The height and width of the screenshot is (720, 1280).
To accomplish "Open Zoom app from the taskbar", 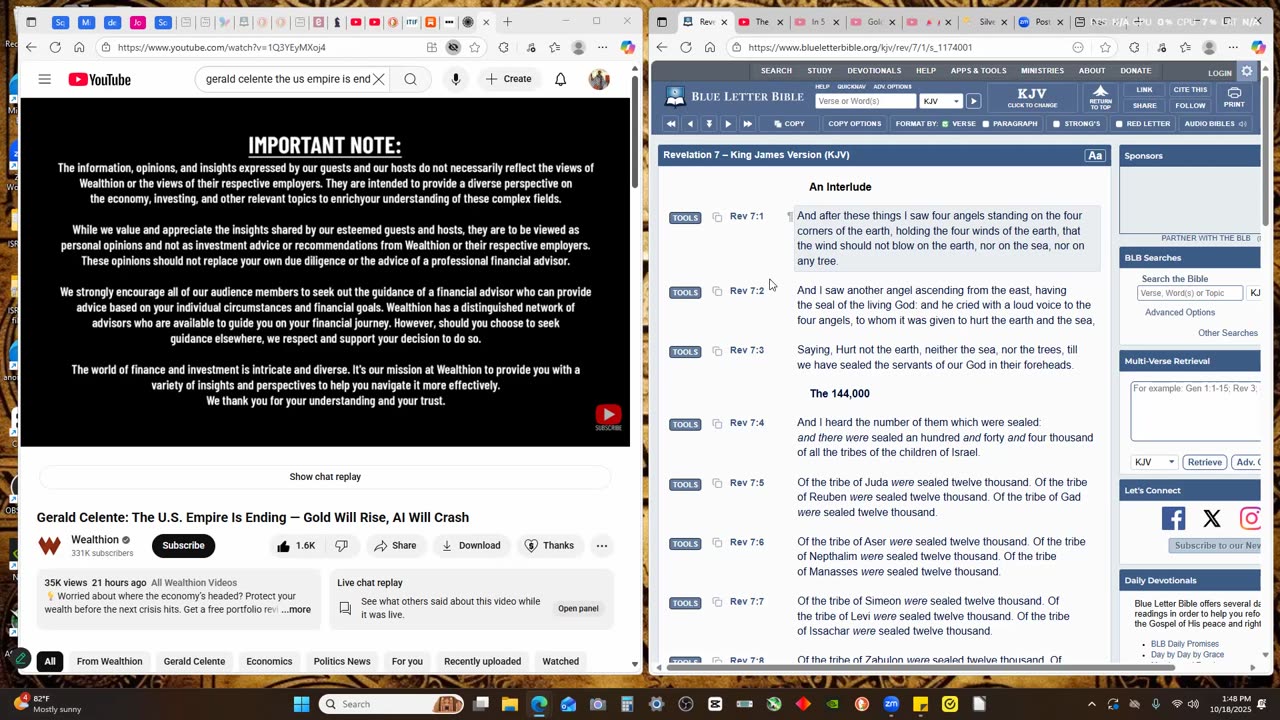I will click(891, 704).
